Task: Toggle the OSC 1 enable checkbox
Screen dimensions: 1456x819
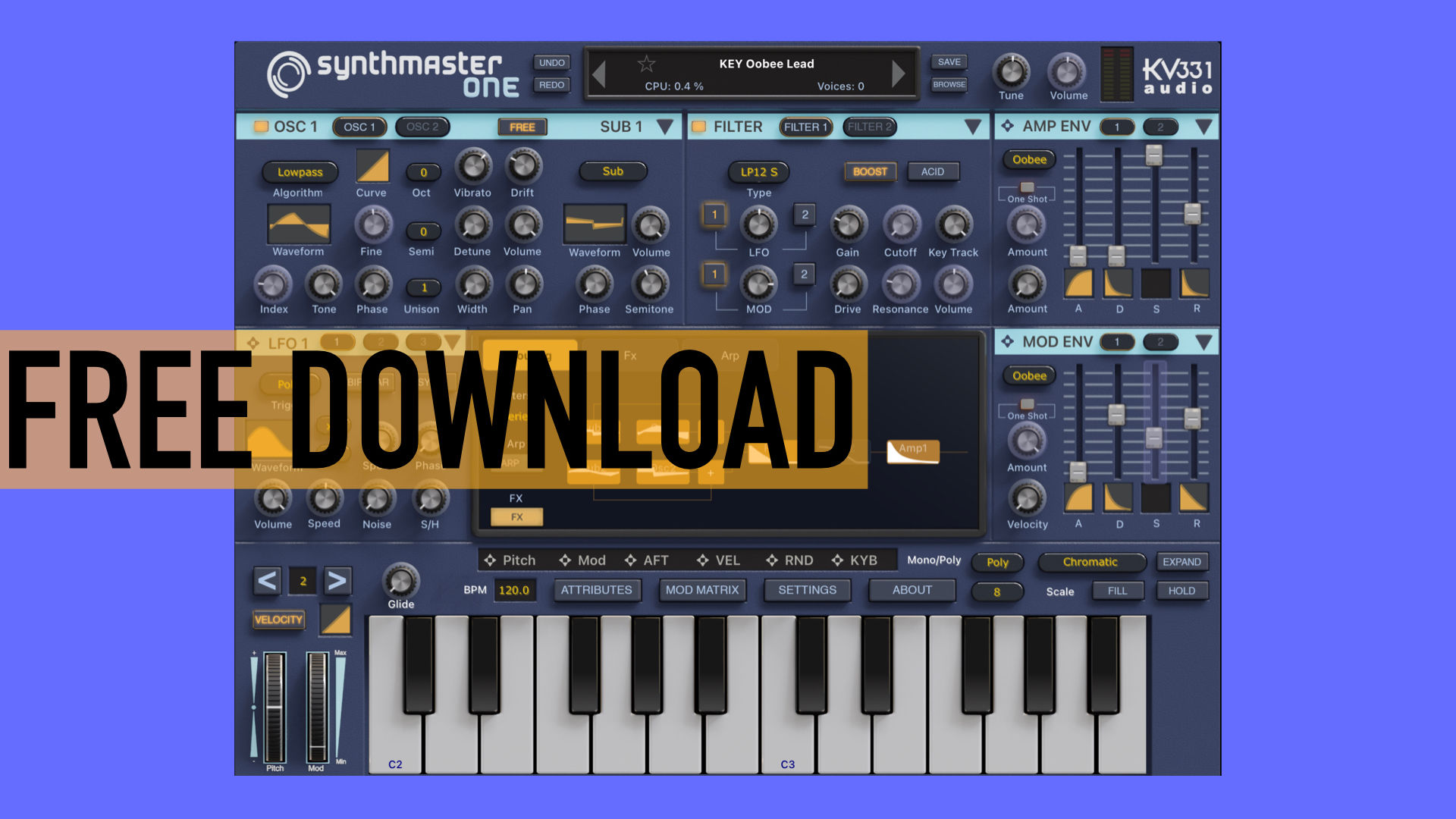Action: 255,126
